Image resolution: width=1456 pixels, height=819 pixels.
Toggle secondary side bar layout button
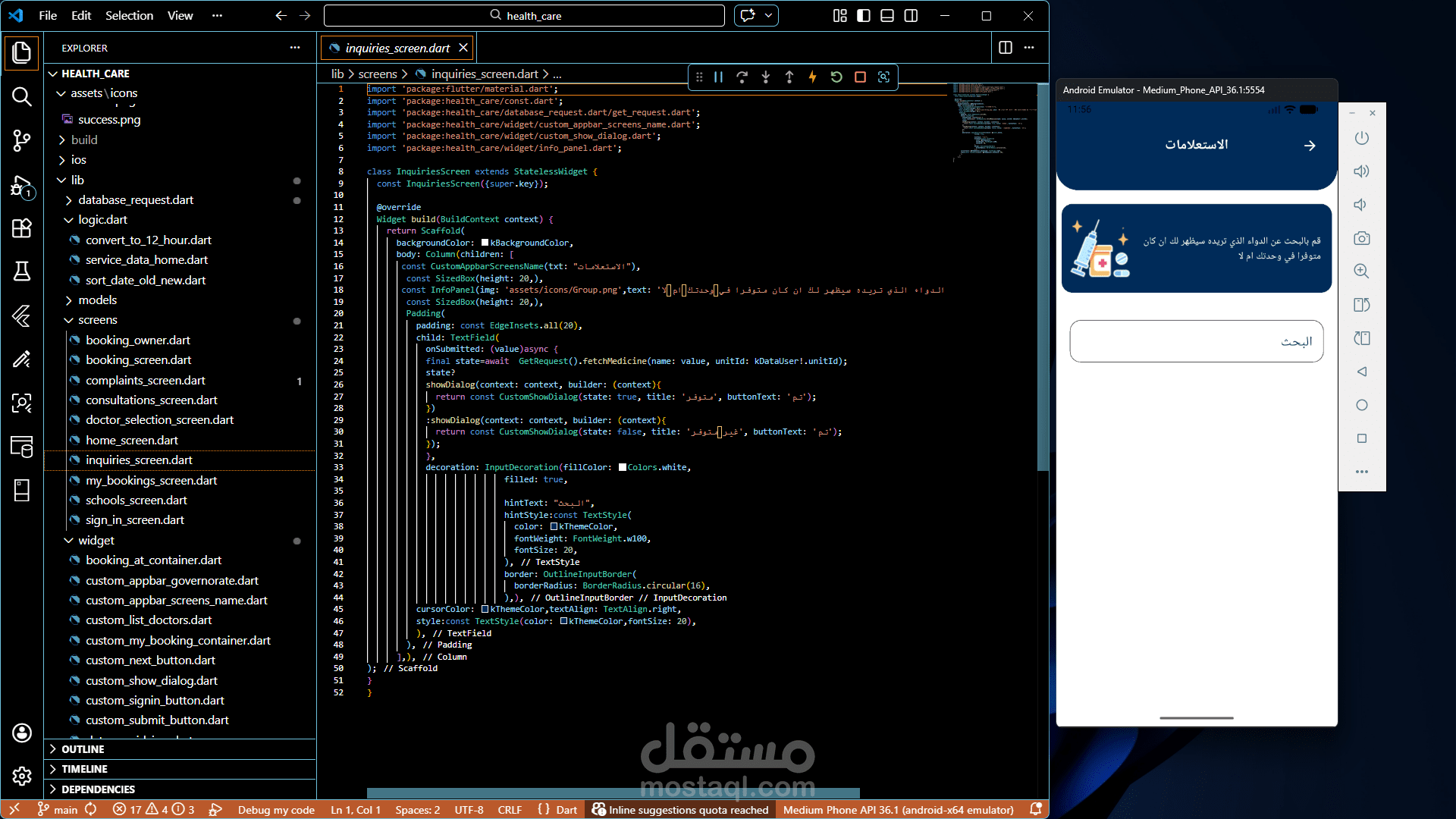point(911,15)
